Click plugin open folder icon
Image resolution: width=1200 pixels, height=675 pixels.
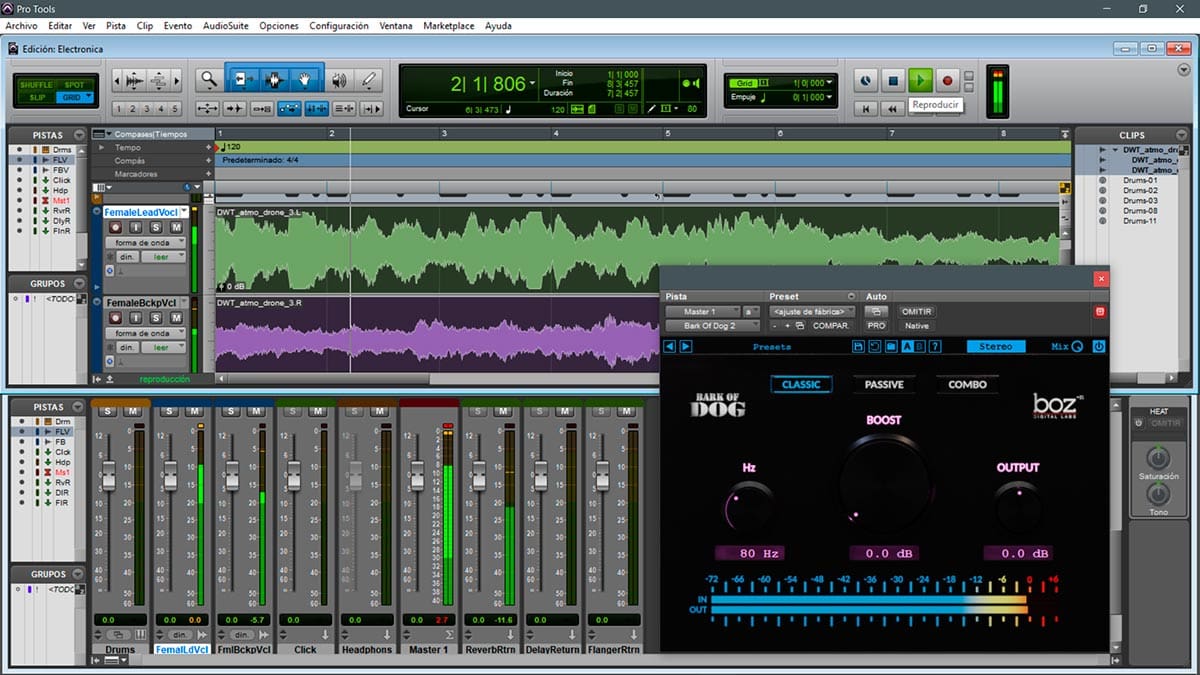click(x=891, y=346)
